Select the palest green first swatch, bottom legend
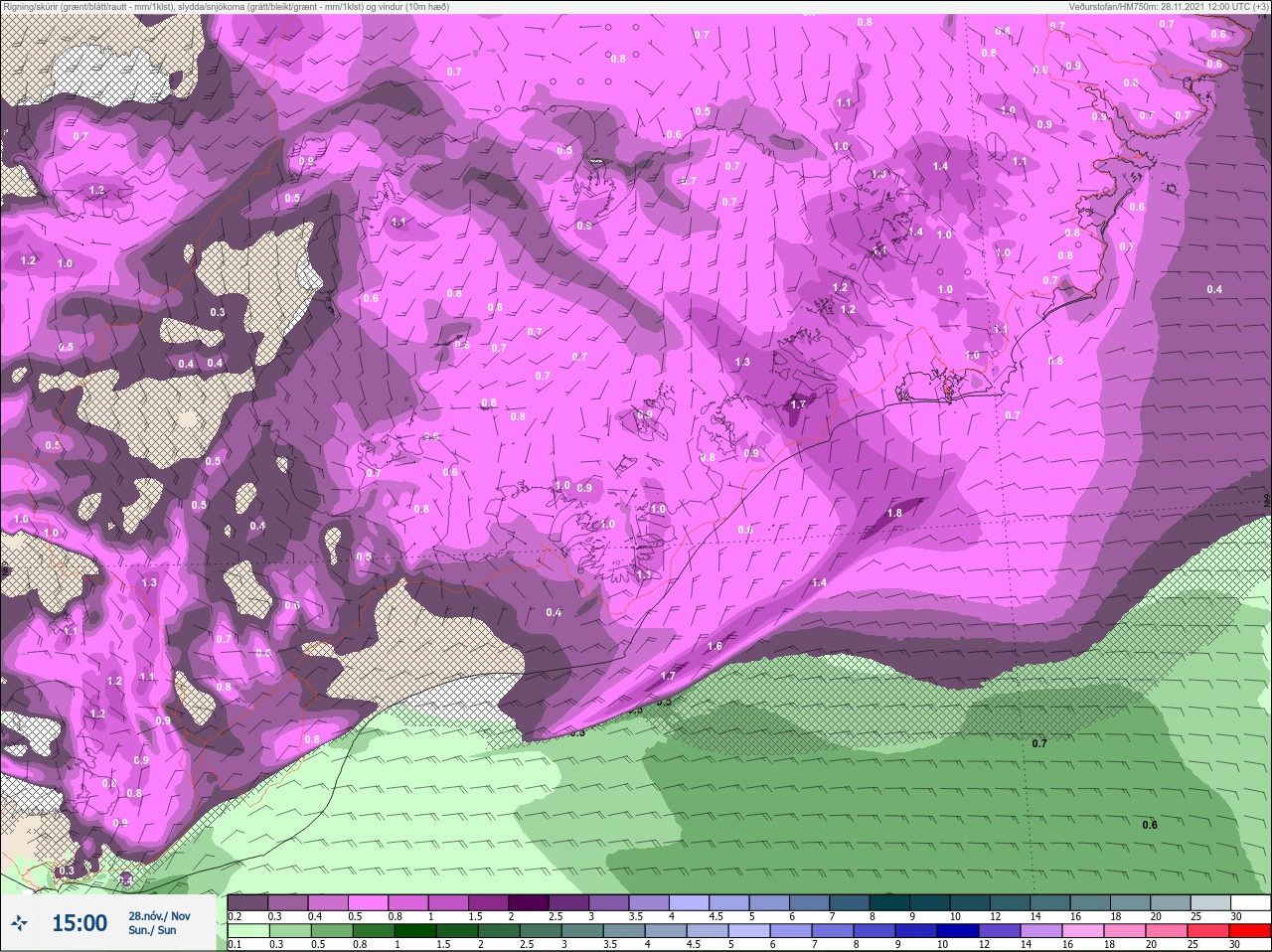This screenshot has width=1272, height=952. point(247,931)
